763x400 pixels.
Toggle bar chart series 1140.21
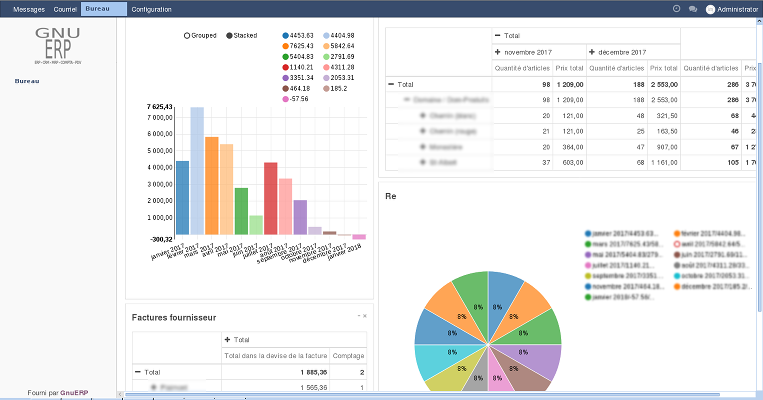298,67
